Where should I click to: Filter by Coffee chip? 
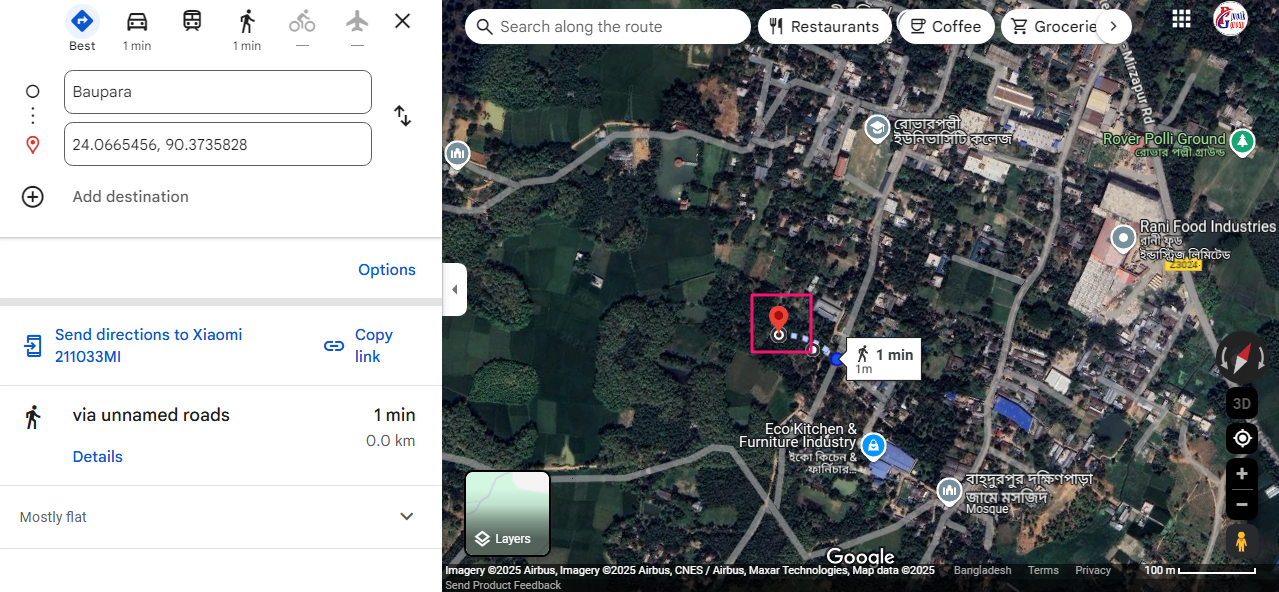click(x=946, y=27)
